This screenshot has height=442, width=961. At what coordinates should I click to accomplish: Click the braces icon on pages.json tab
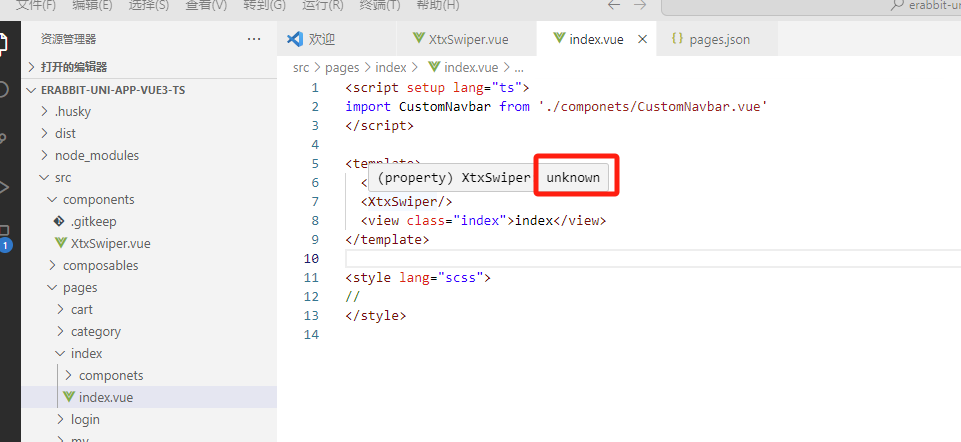point(677,39)
